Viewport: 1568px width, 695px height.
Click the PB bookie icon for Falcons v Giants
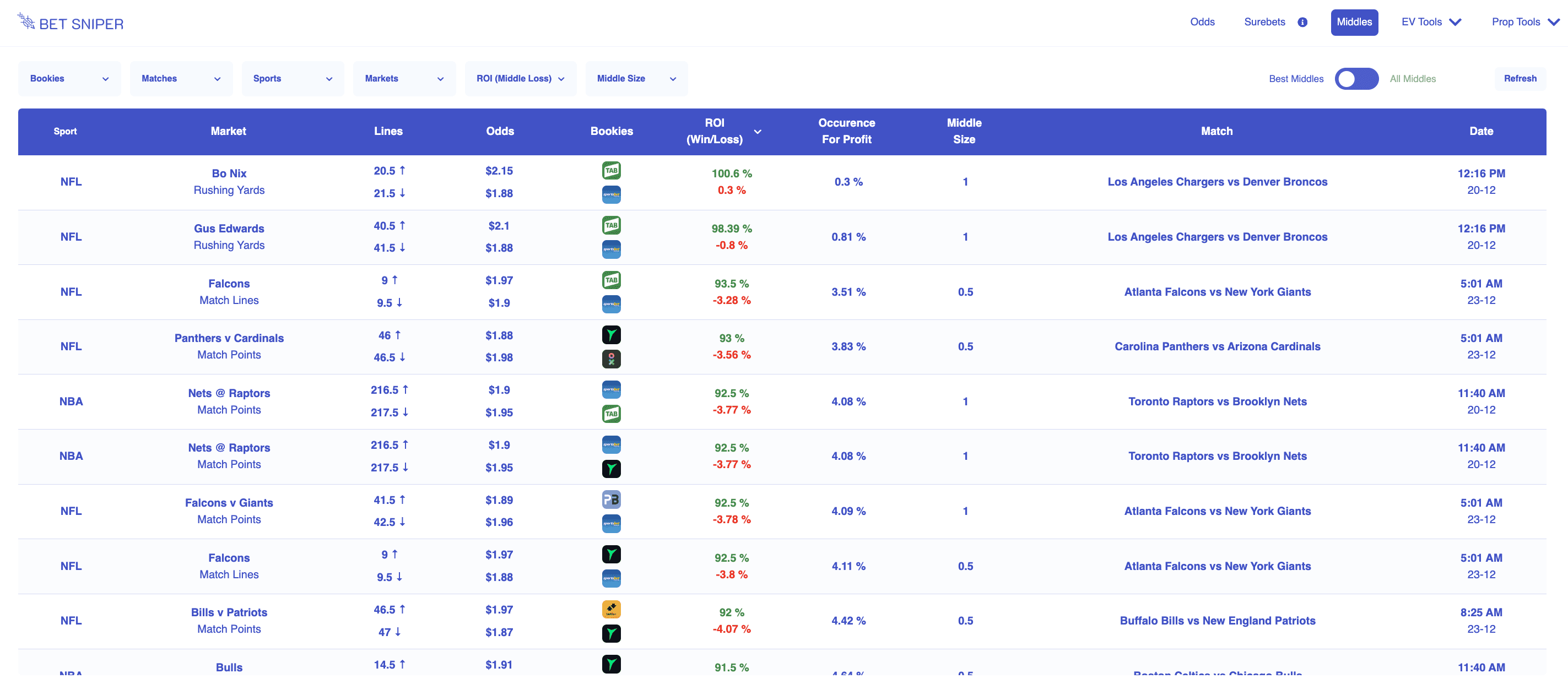click(x=611, y=499)
